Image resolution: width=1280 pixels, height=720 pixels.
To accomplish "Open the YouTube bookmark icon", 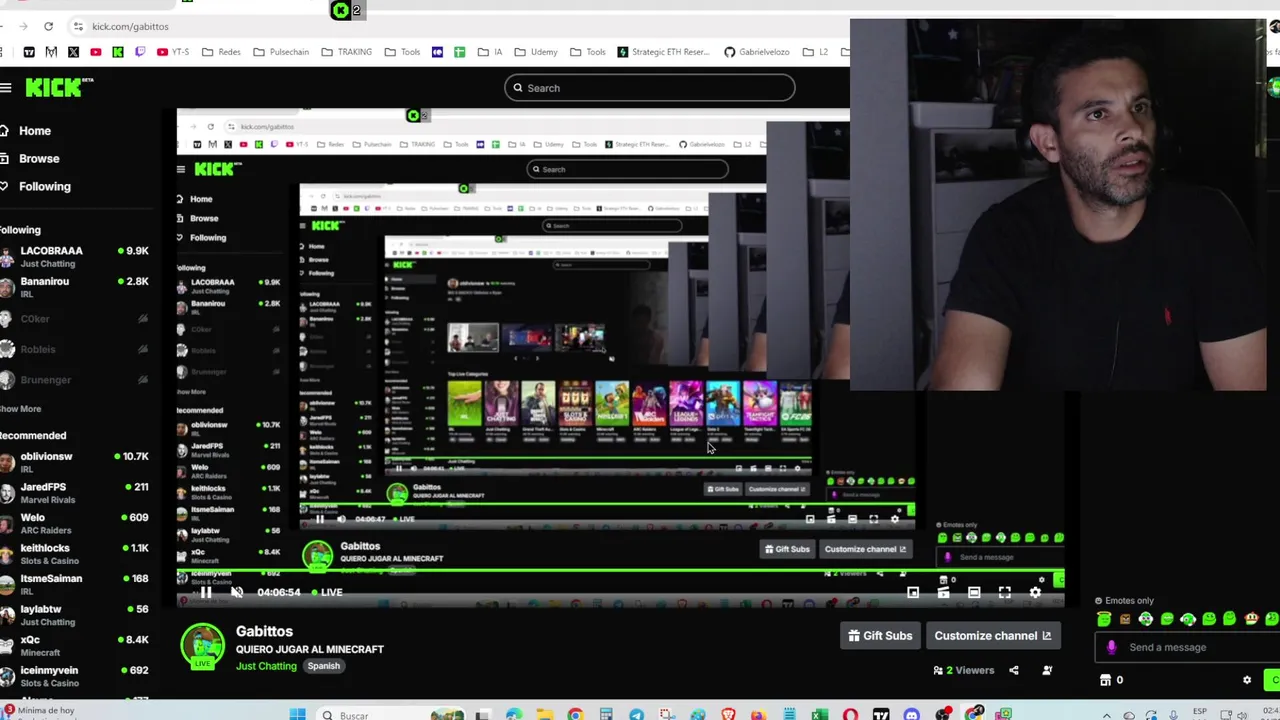I will 96,52.
